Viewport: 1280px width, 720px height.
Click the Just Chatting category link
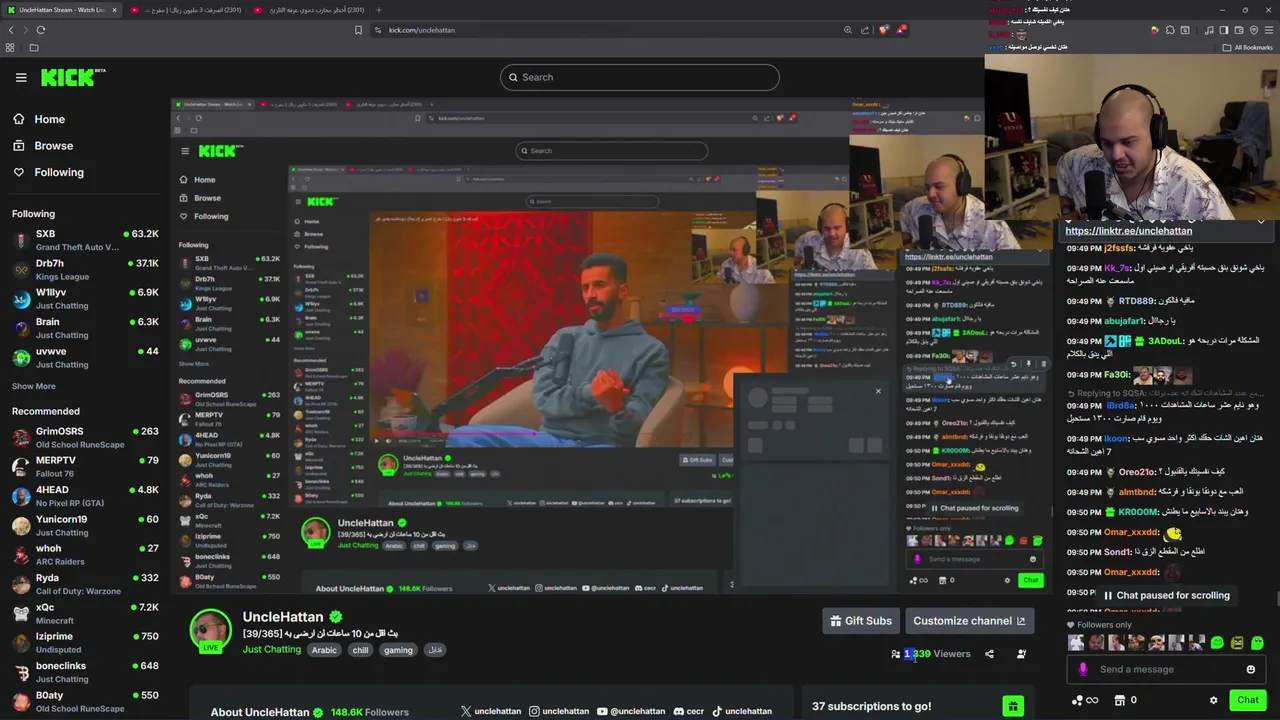pos(271,650)
